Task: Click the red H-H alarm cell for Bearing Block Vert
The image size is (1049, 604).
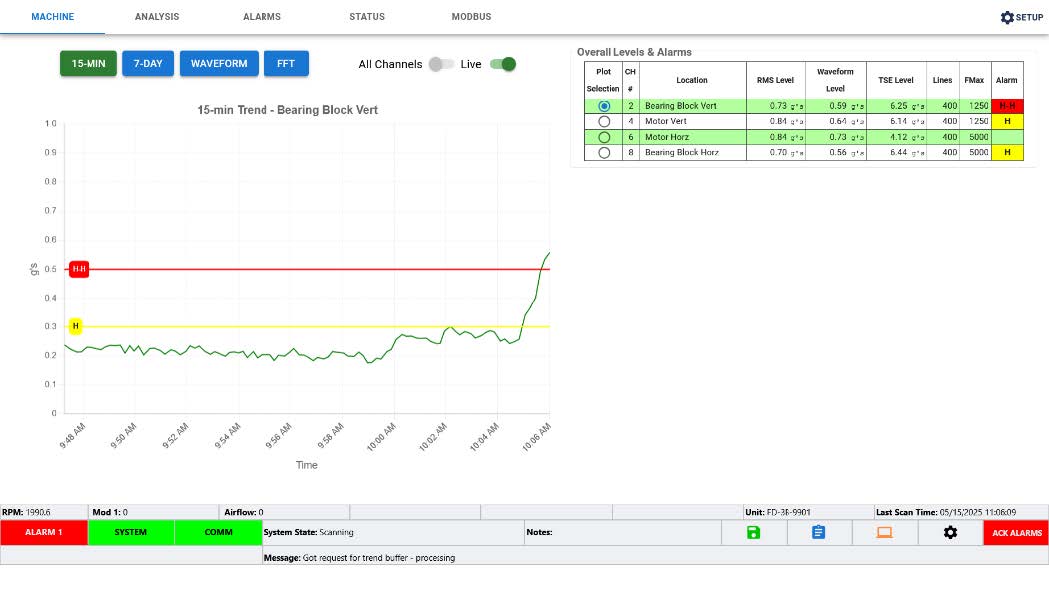Action: click(x=1007, y=105)
